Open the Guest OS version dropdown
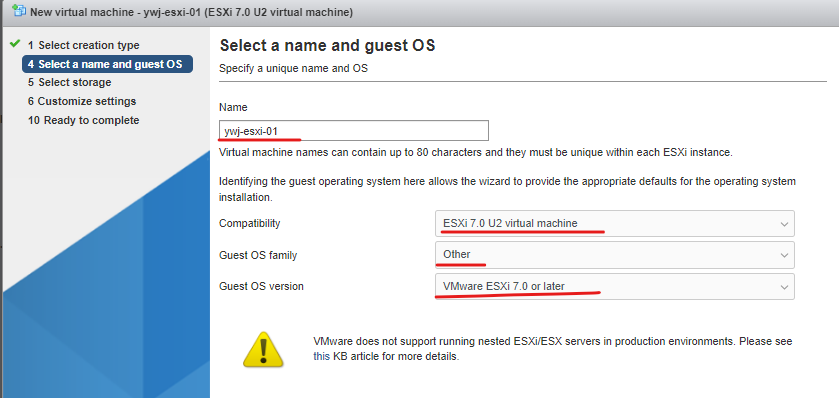839x398 pixels. pyautogui.click(x=615, y=287)
